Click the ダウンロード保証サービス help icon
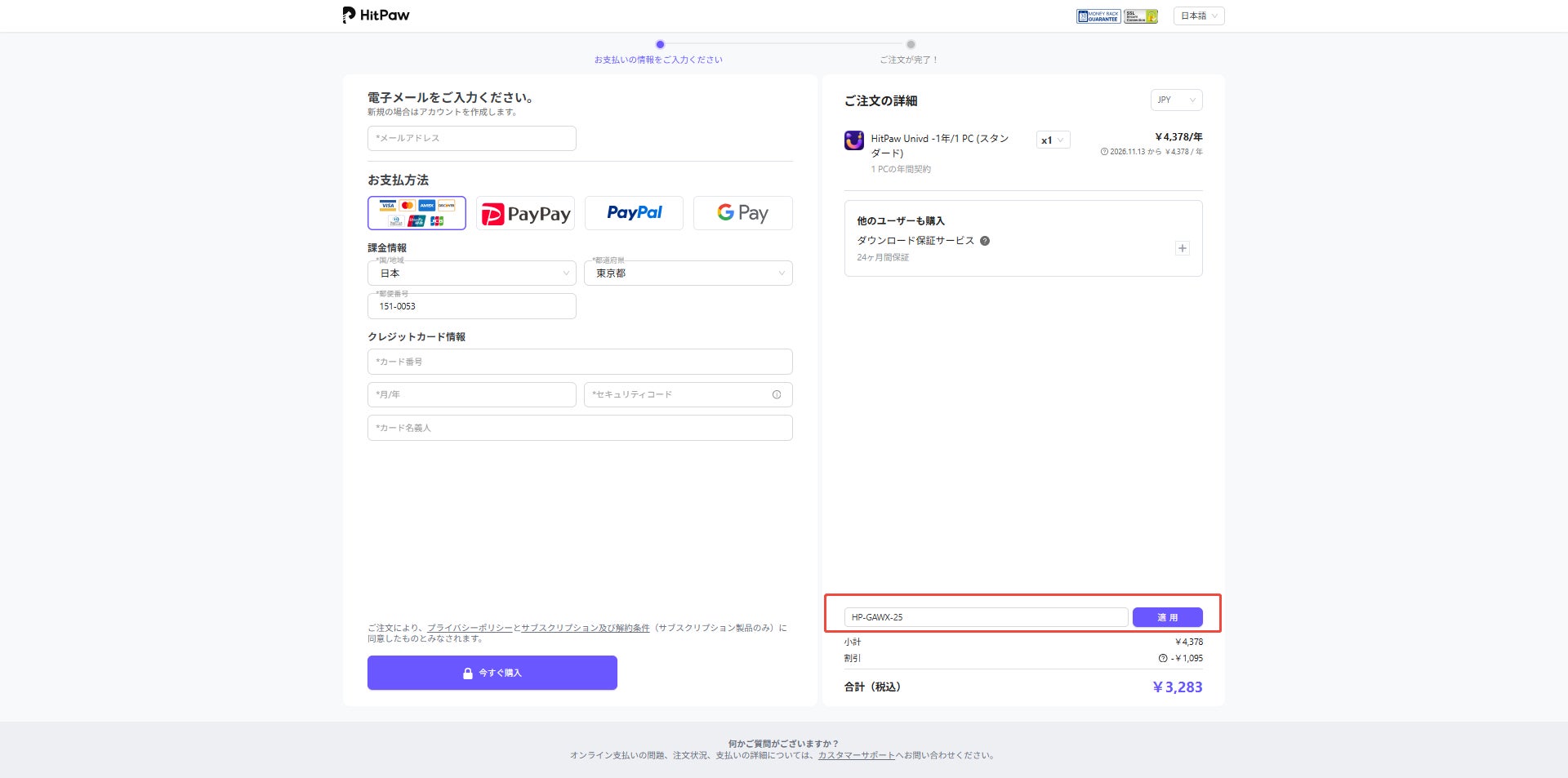Viewport: 1568px width, 778px height. (985, 241)
